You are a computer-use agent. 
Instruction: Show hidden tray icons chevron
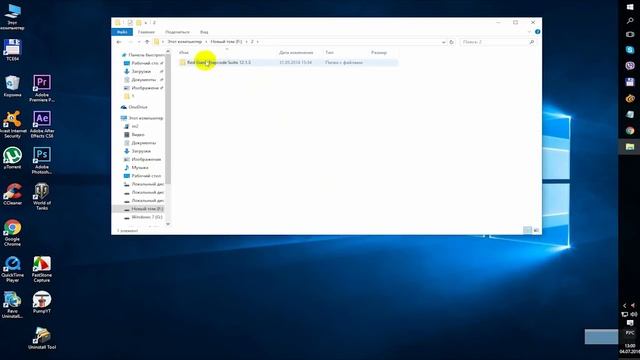tap(624, 305)
